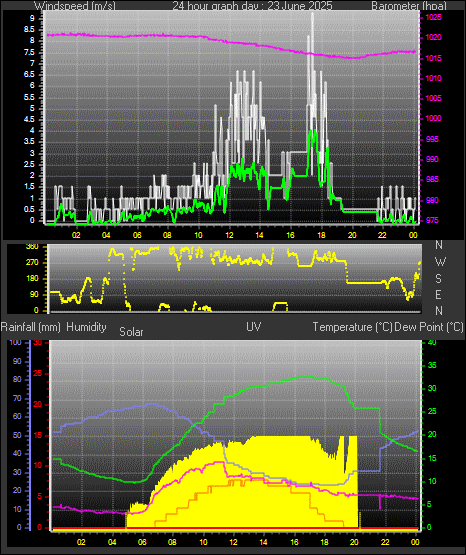
Task: Click the 975 barometer scale value
Action: (x=432, y=220)
